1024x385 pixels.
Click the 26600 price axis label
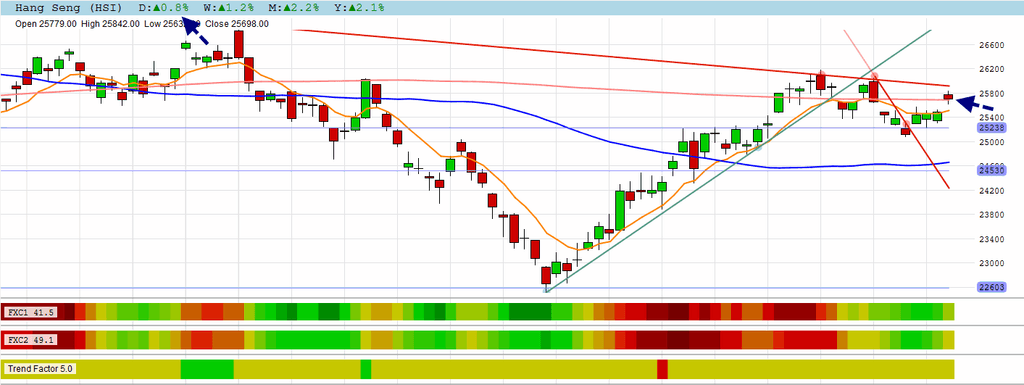[x=991, y=45]
